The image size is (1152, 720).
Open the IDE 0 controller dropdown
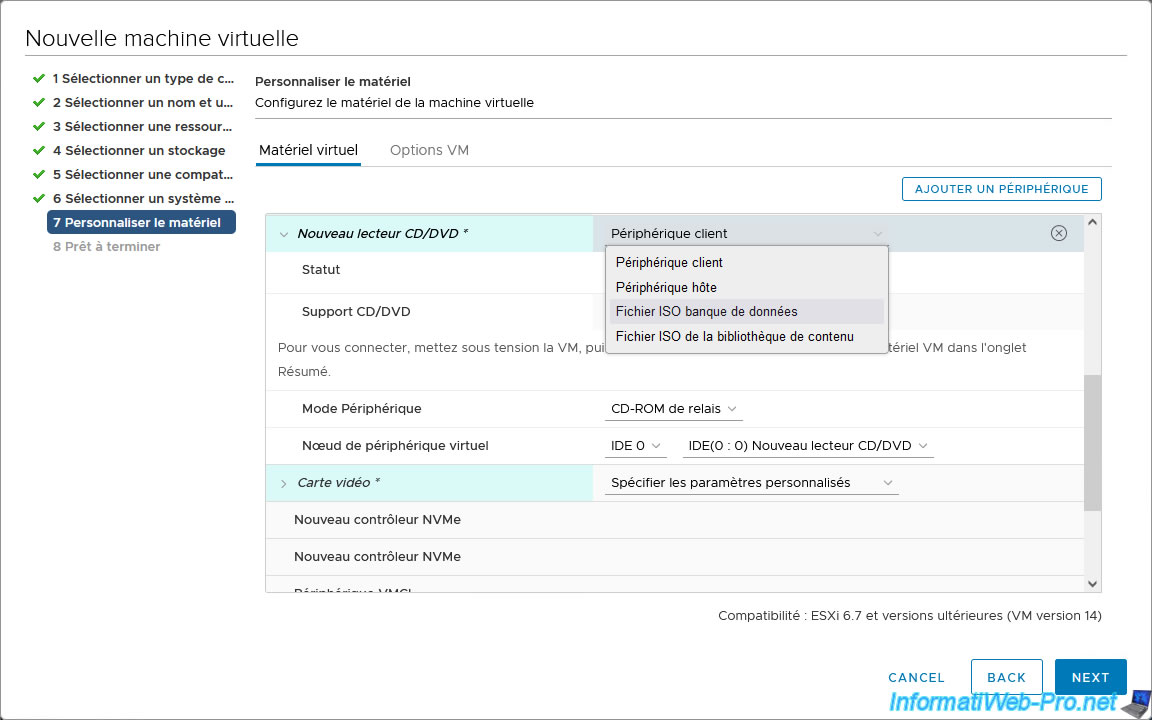tap(636, 445)
